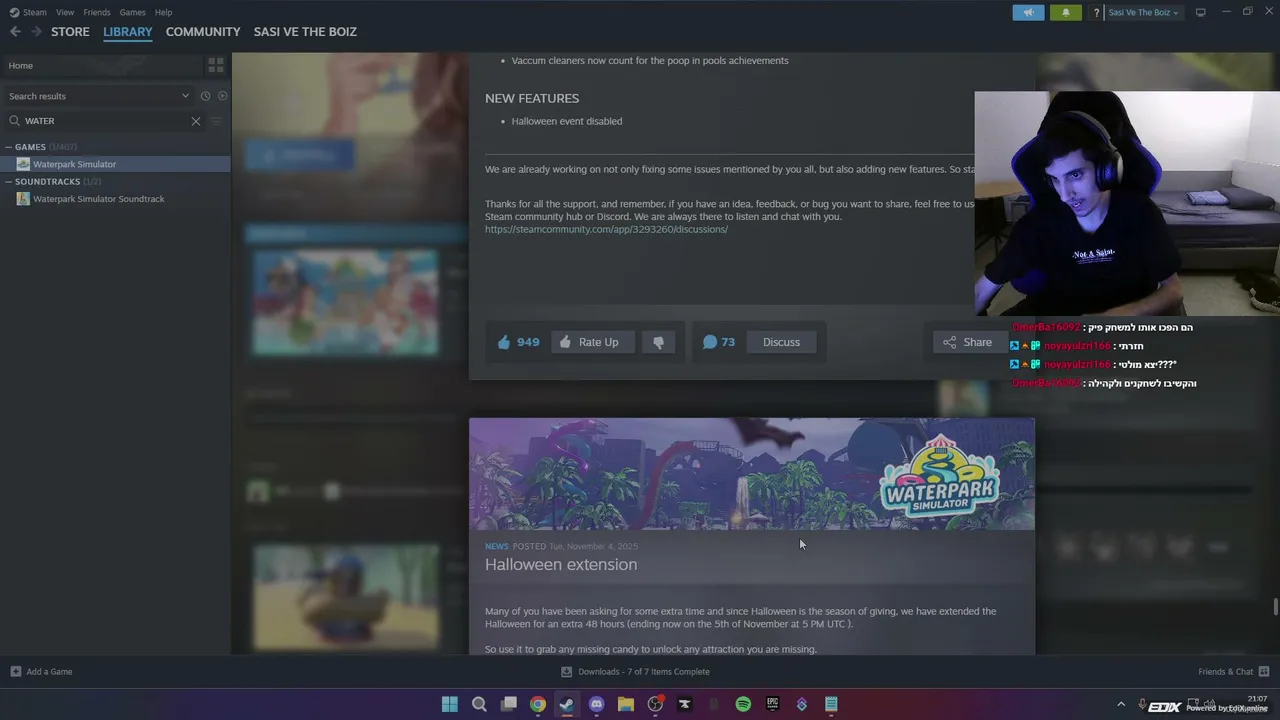Switch to the LIBRARY tab

click(128, 32)
